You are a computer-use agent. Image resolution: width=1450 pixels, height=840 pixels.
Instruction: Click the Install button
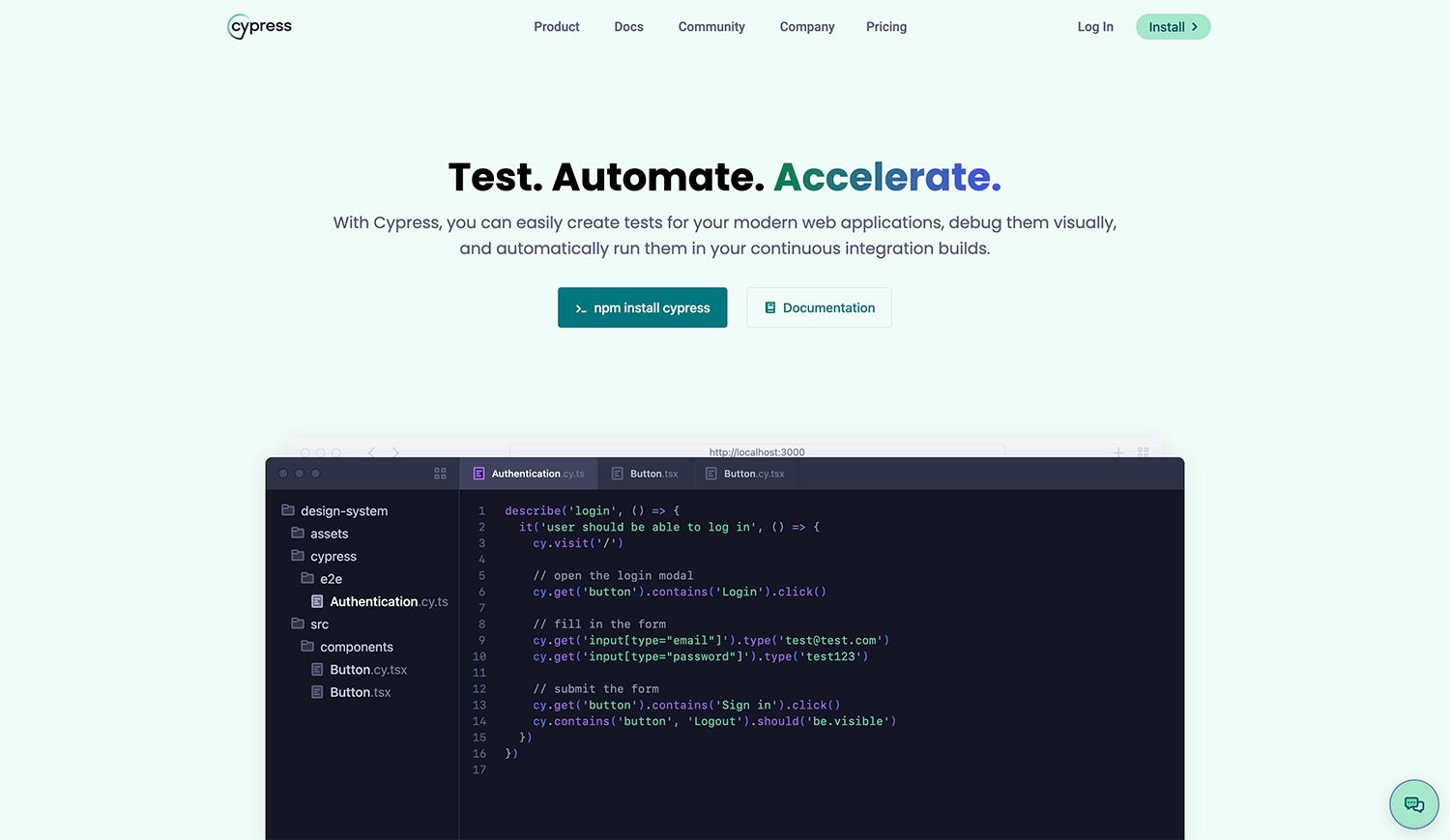[x=1173, y=27]
